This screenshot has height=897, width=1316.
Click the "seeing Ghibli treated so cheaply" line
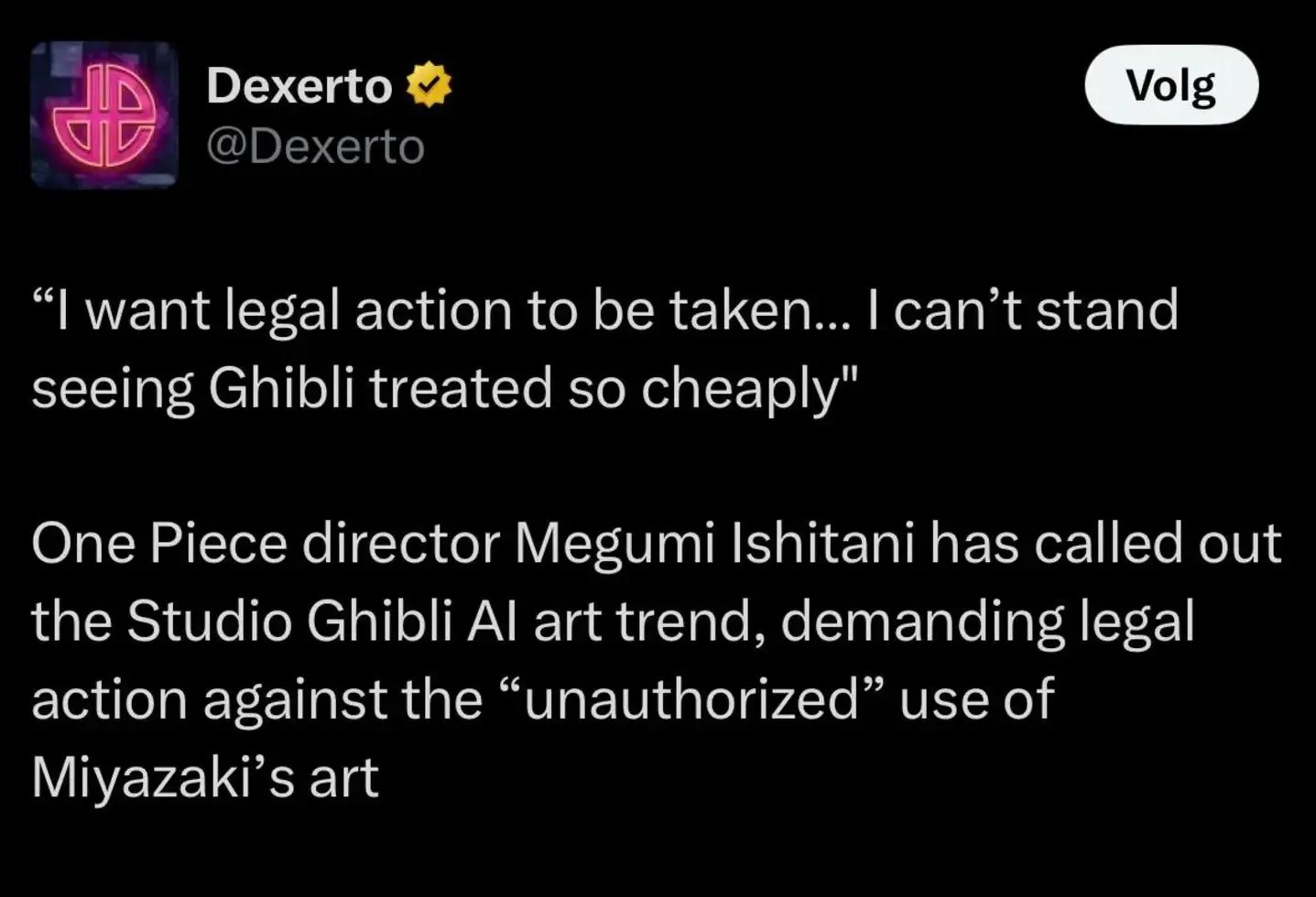pyautogui.click(x=444, y=388)
